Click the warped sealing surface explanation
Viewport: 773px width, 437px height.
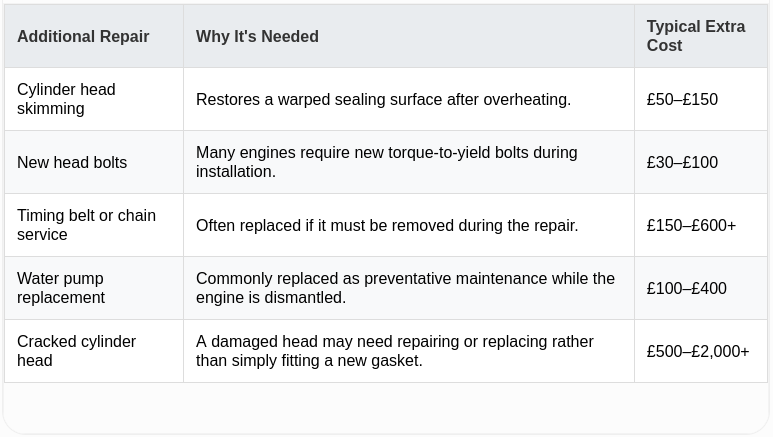383,100
